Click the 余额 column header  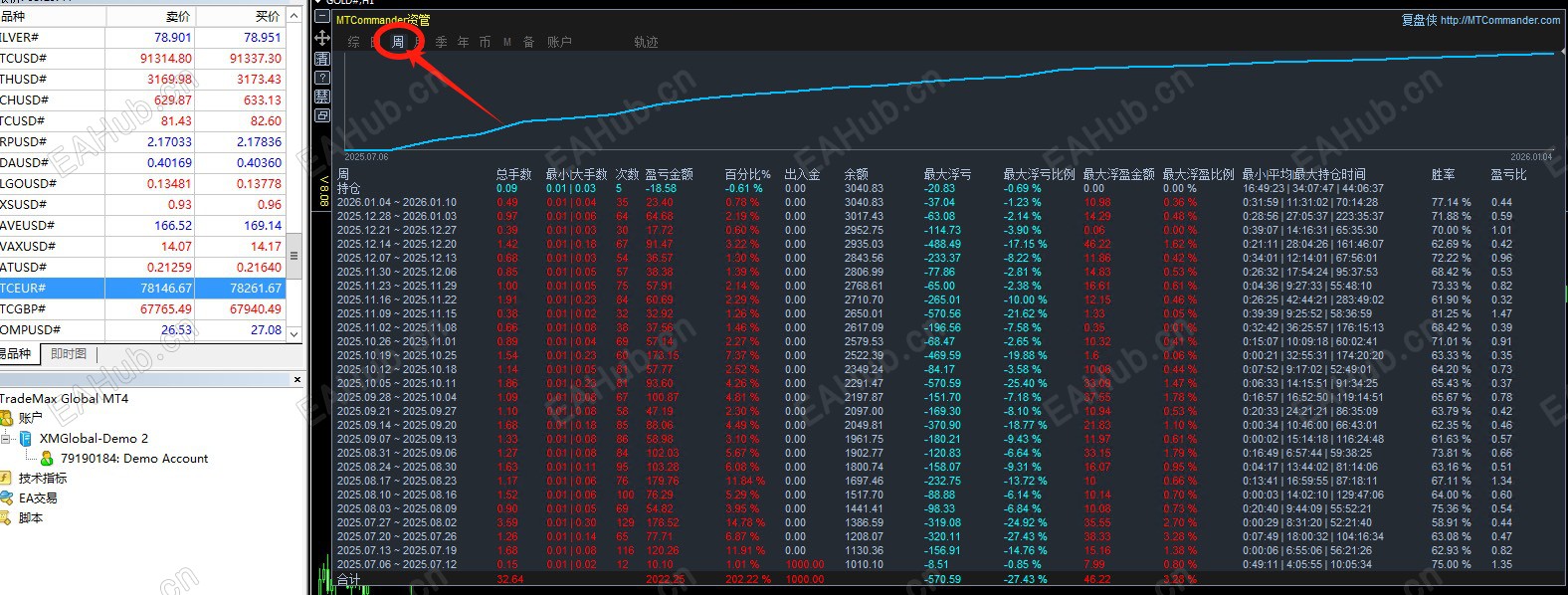(857, 174)
